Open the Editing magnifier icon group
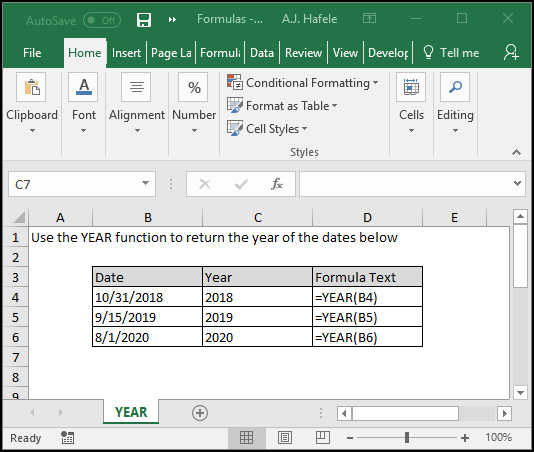Image resolution: width=534 pixels, height=452 pixels. coord(455,87)
